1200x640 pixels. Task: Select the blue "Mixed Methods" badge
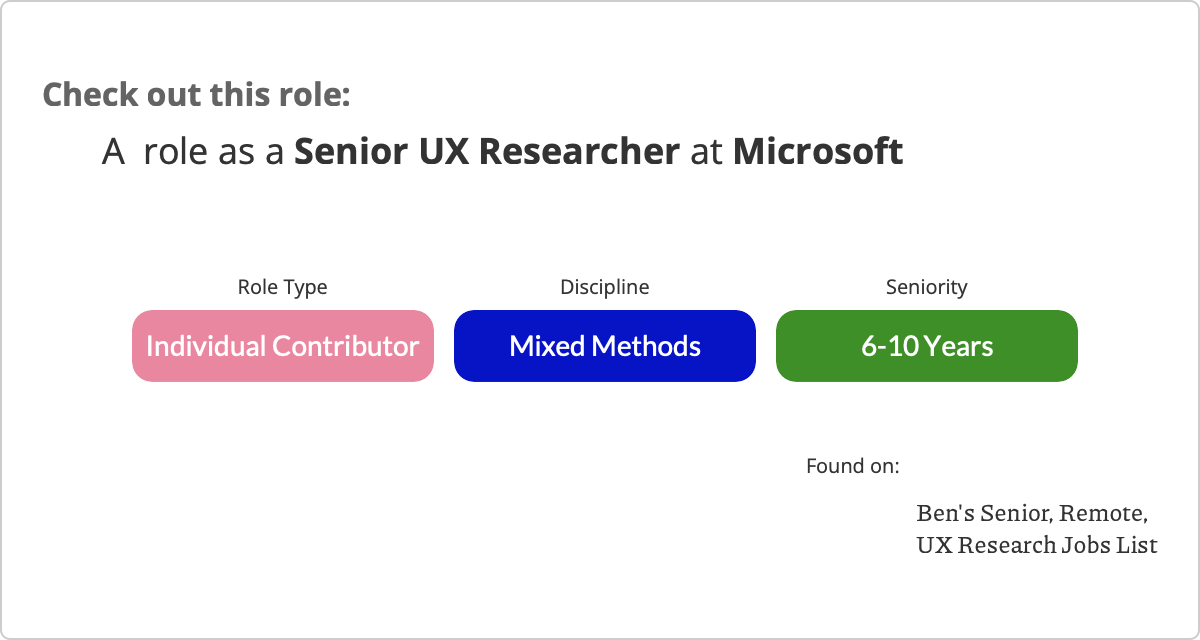click(x=604, y=346)
